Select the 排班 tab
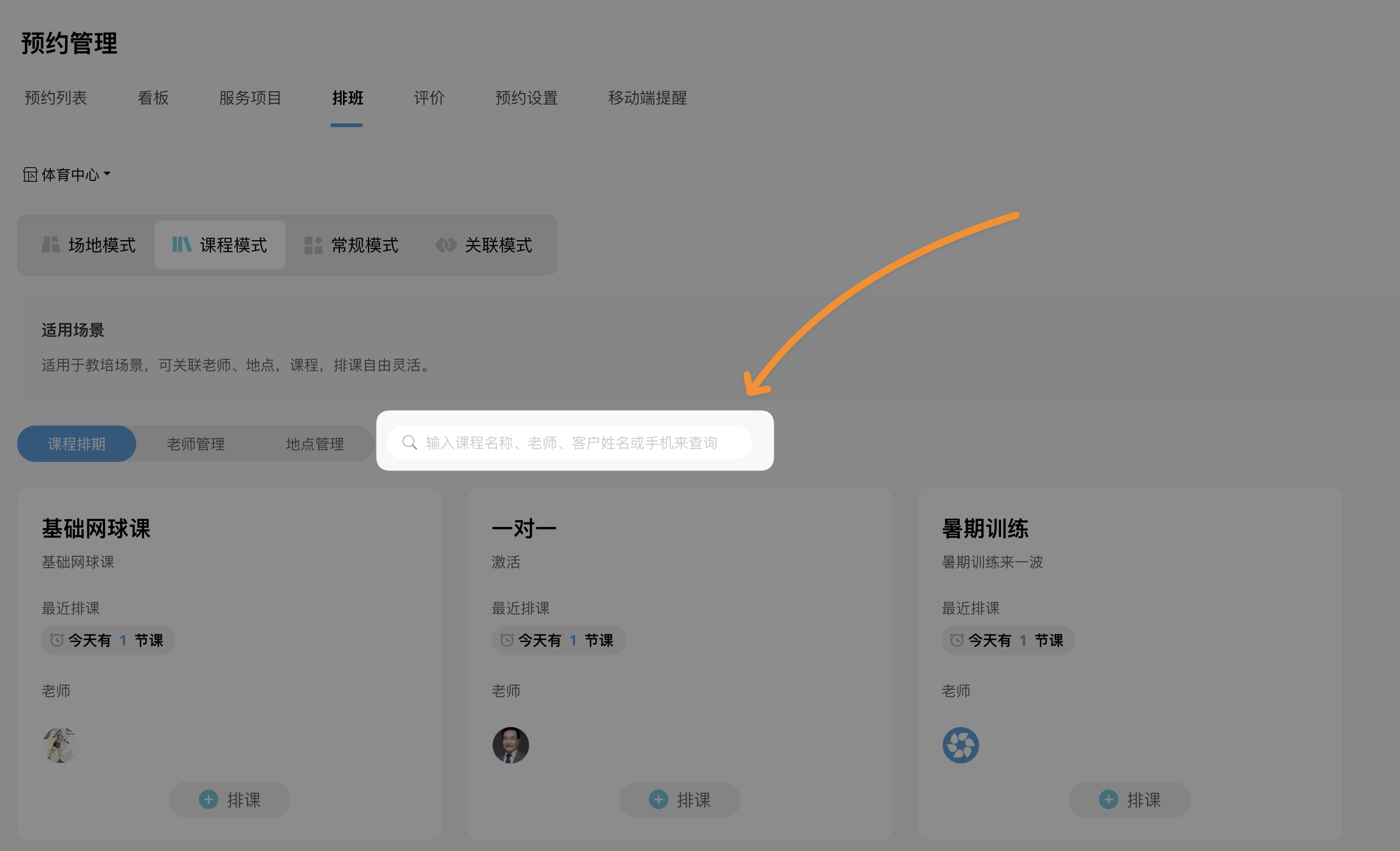The image size is (1400, 851). (347, 98)
